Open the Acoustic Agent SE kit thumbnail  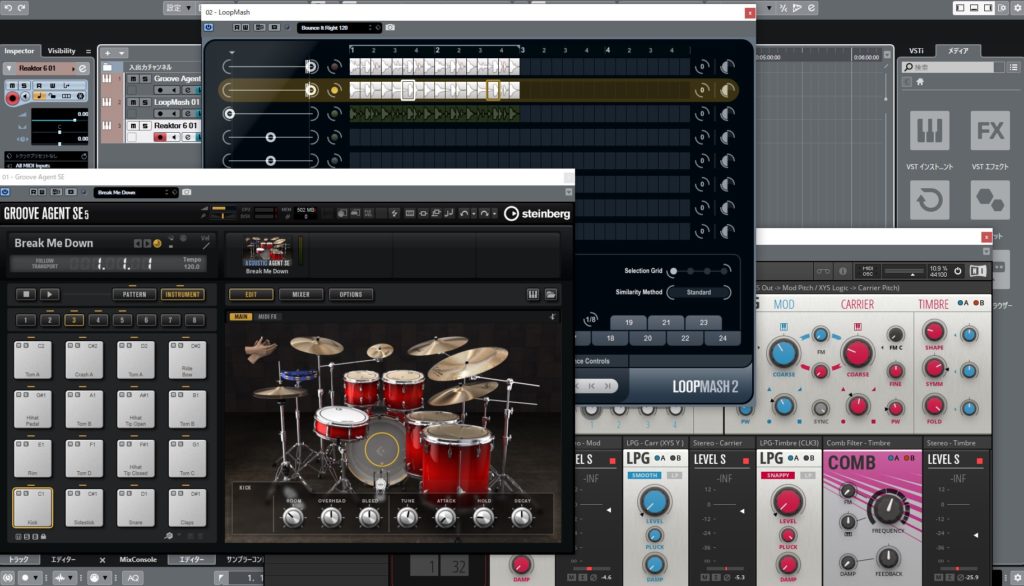tap(267, 253)
